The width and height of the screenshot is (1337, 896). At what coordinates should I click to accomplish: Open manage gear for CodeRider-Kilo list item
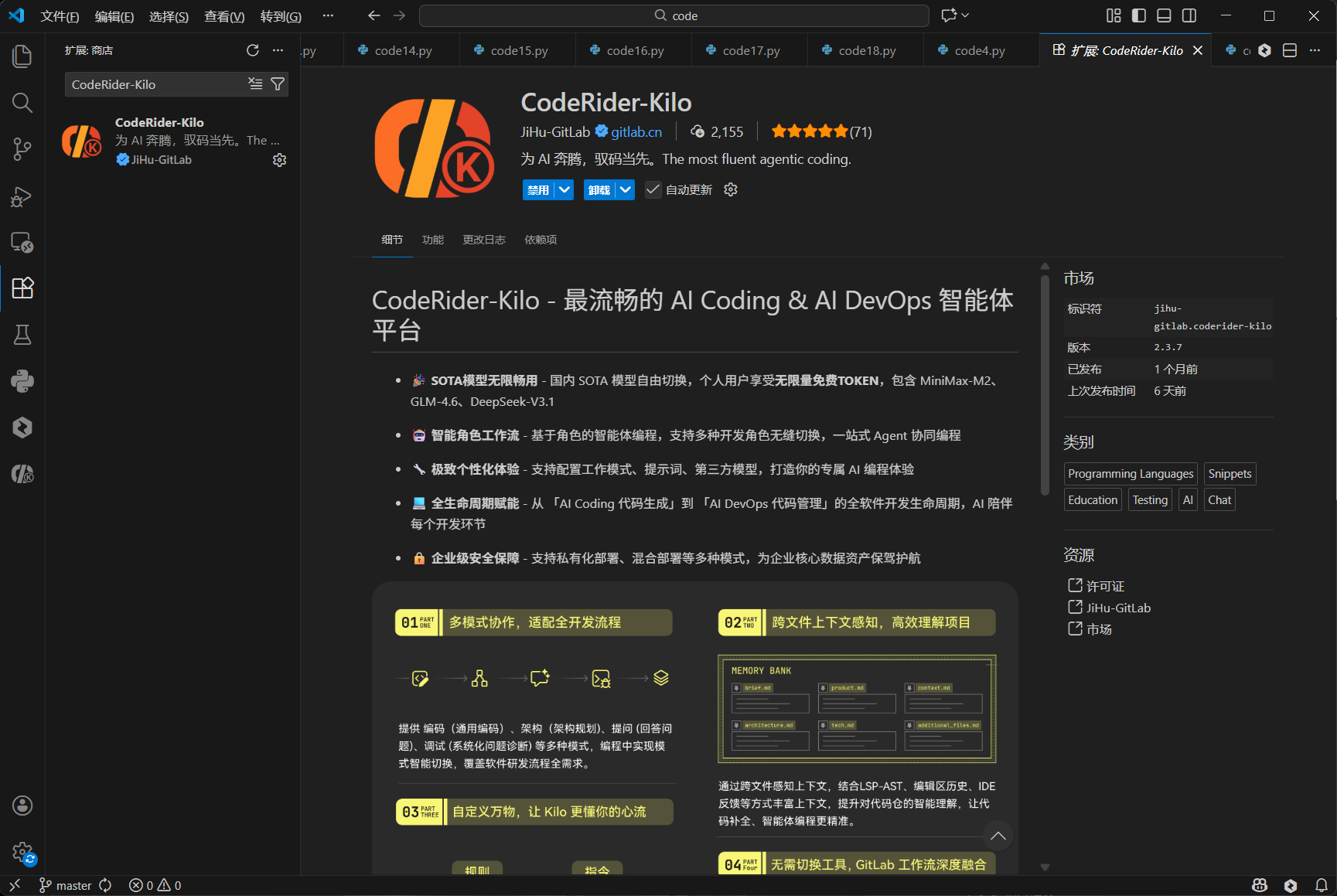coord(279,160)
